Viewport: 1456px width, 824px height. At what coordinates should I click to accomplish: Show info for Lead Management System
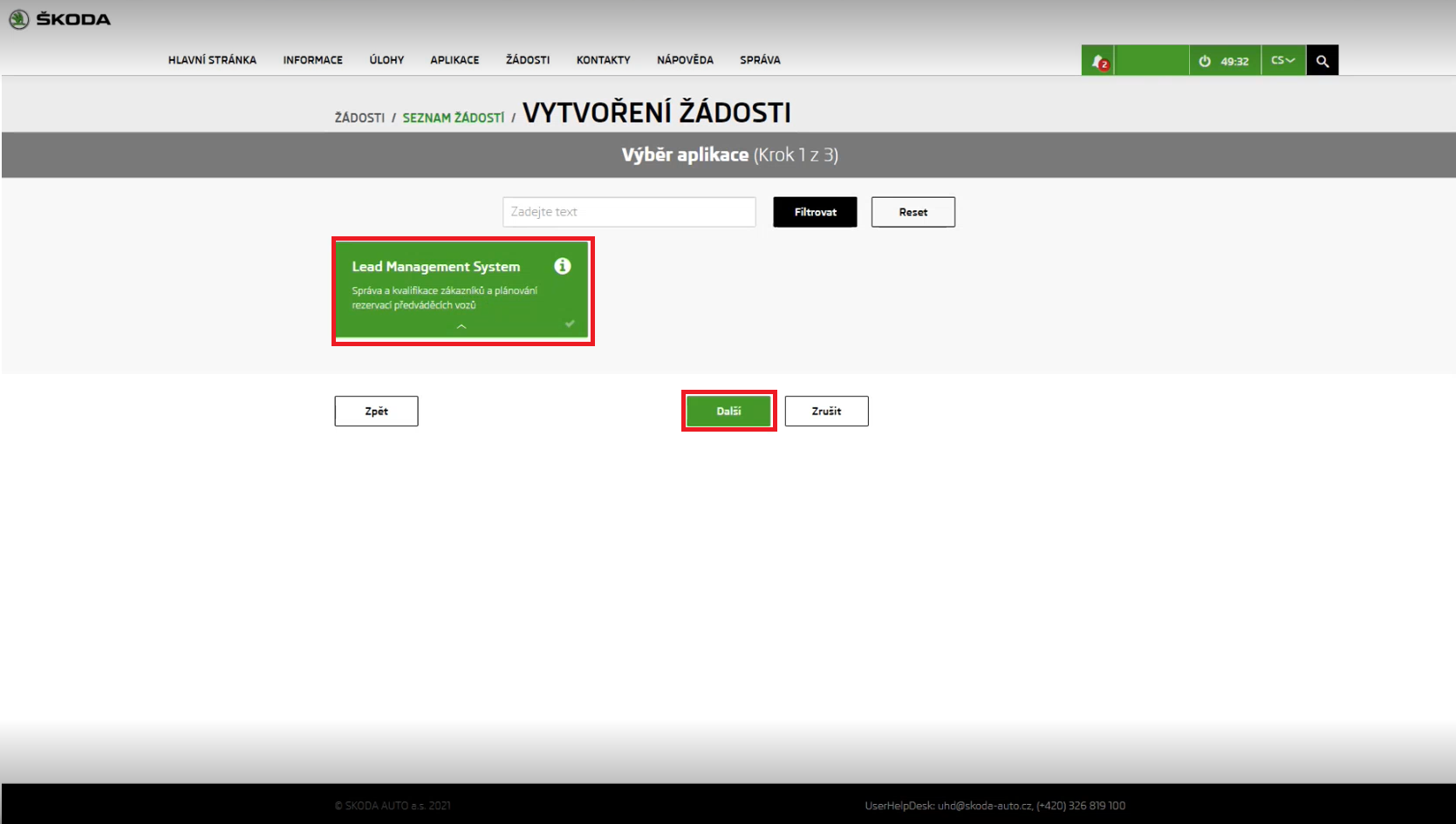pos(563,266)
